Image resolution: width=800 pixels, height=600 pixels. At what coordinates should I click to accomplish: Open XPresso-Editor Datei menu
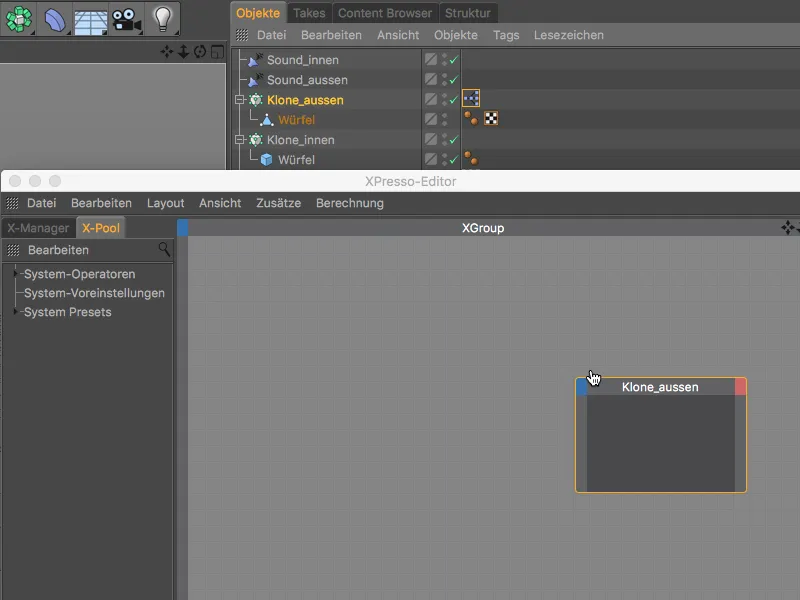click(41, 203)
